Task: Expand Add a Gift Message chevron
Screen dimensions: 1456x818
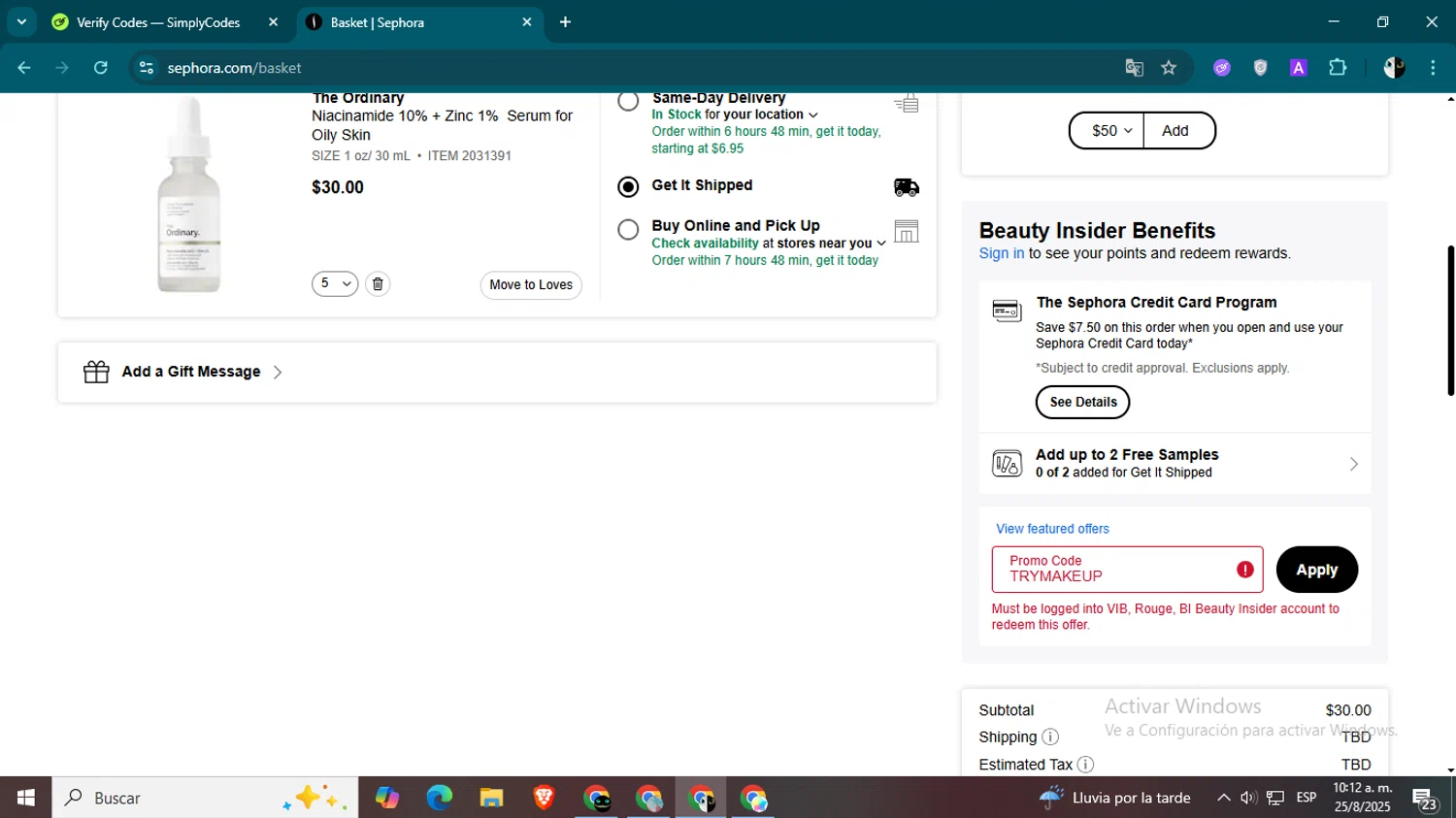Action: click(x=278, y=373)
